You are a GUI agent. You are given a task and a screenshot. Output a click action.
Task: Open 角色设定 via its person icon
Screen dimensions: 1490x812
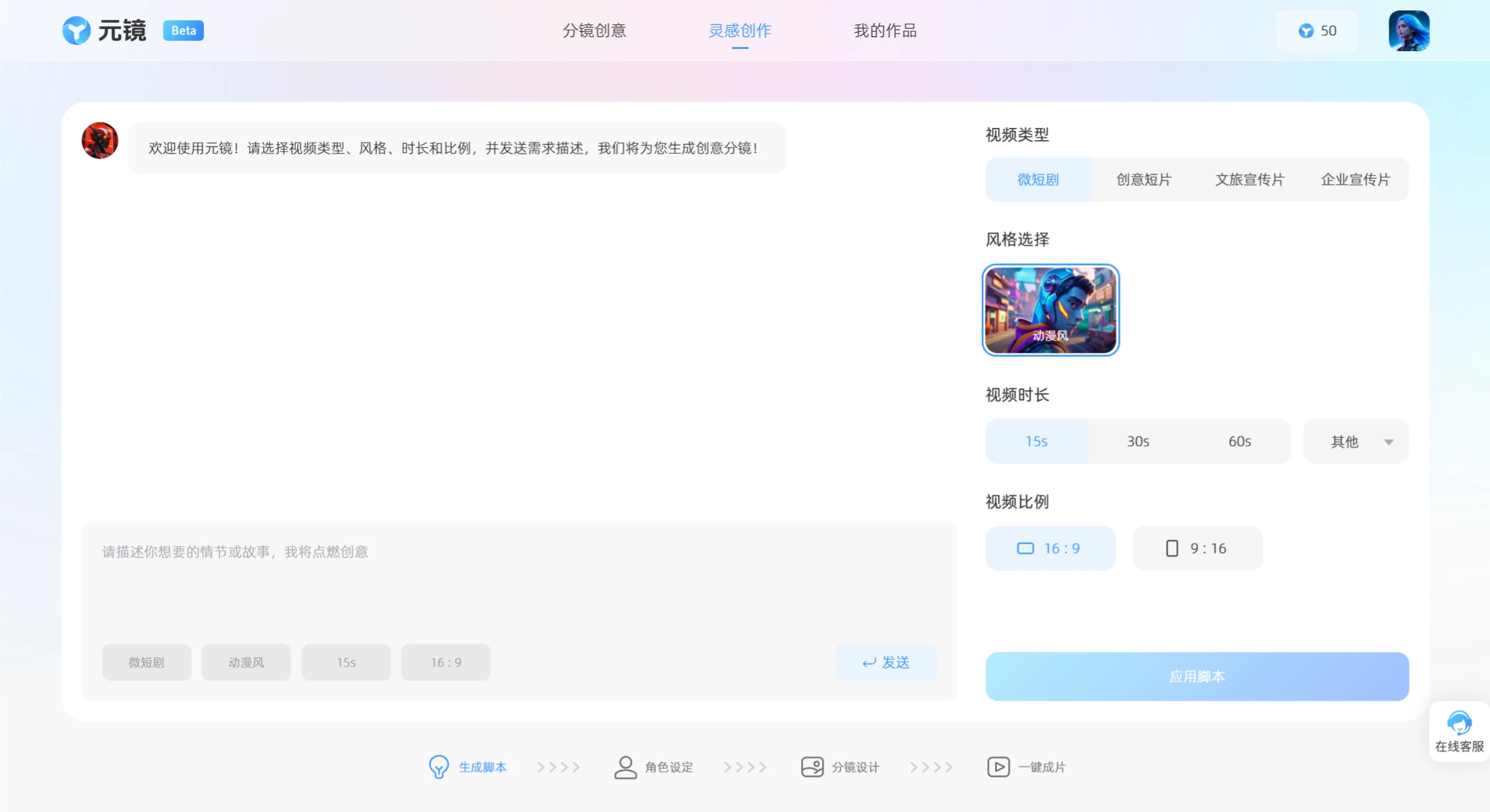point(624,767)
